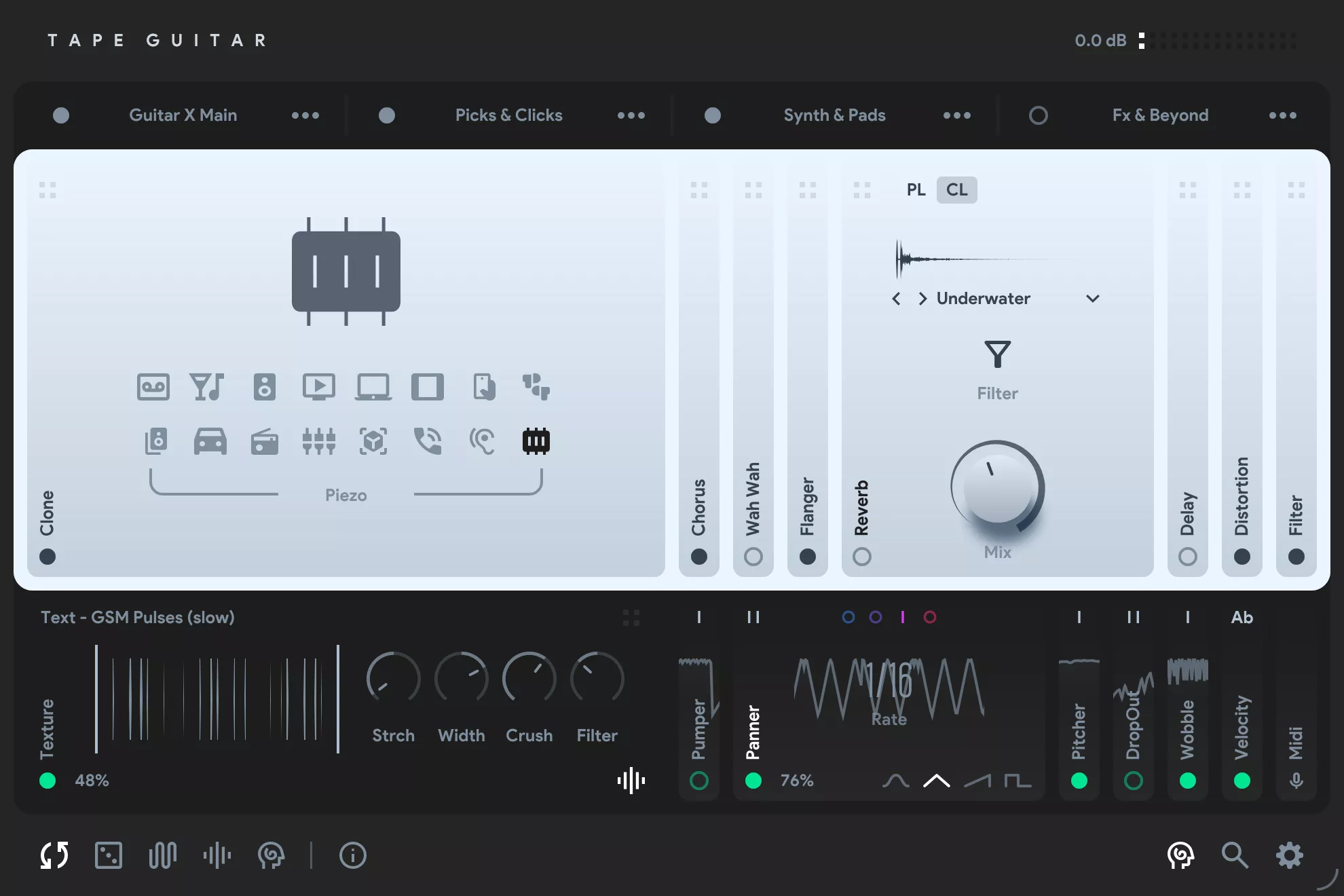Click the next arrow beside Underwater preset
1344x896 pixels.
[922, 299]
